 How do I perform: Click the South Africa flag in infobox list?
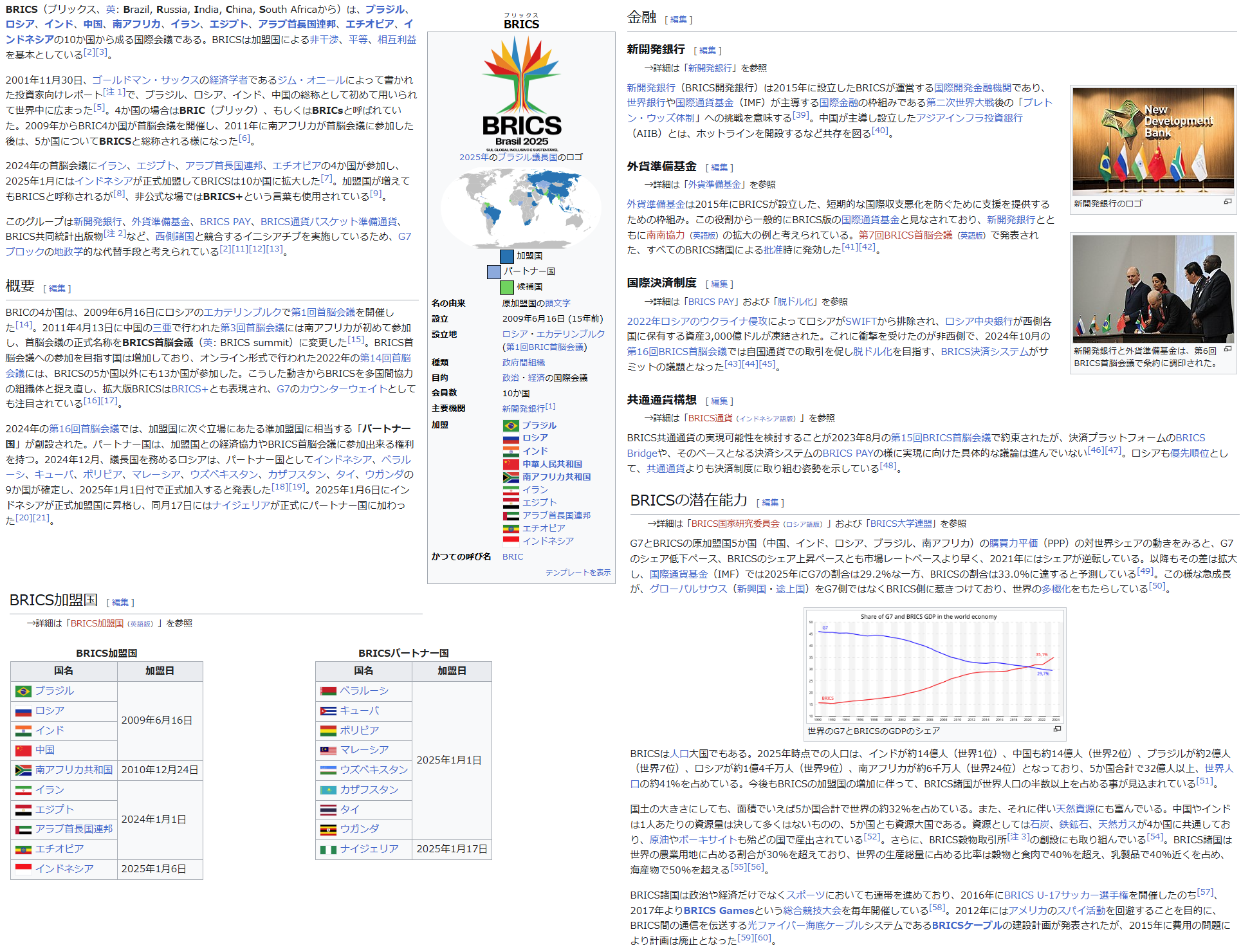(x=511, y=477)
